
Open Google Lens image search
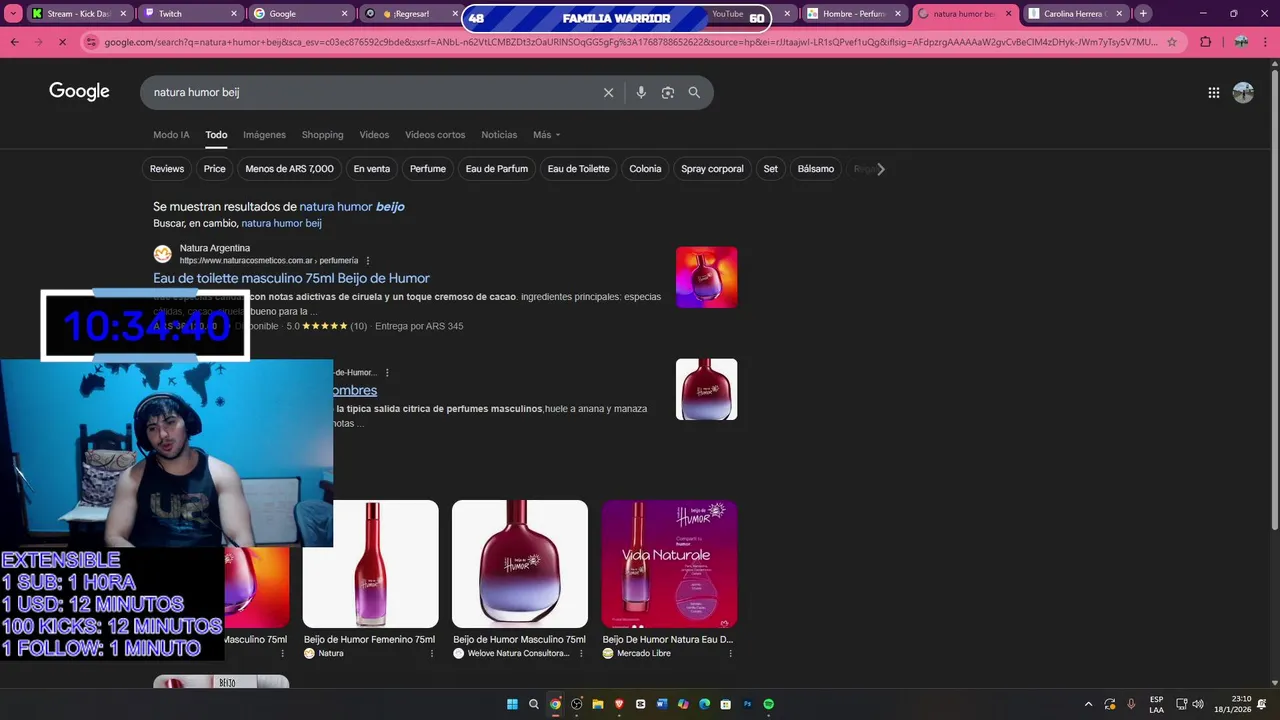[x=667, y=92]
